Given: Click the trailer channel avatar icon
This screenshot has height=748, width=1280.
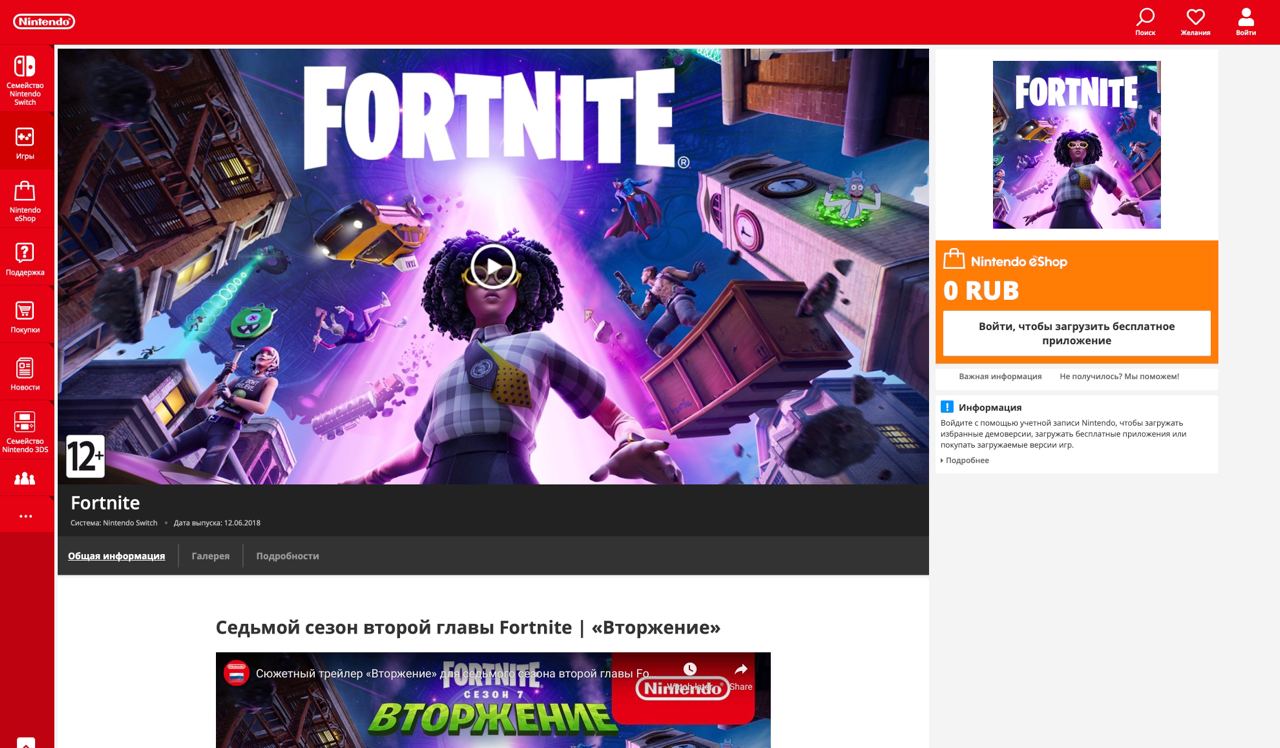Looking at the screenshot, I should [236, 672].
